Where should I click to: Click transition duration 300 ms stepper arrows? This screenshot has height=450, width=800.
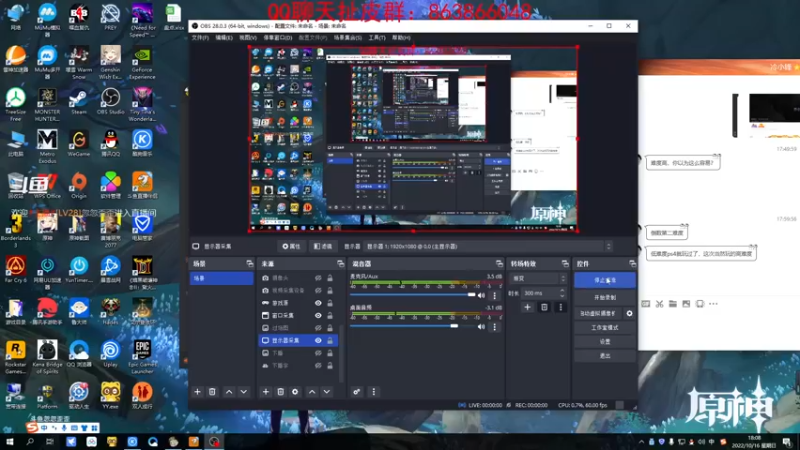pyautogui.click(x=562, y=293)
